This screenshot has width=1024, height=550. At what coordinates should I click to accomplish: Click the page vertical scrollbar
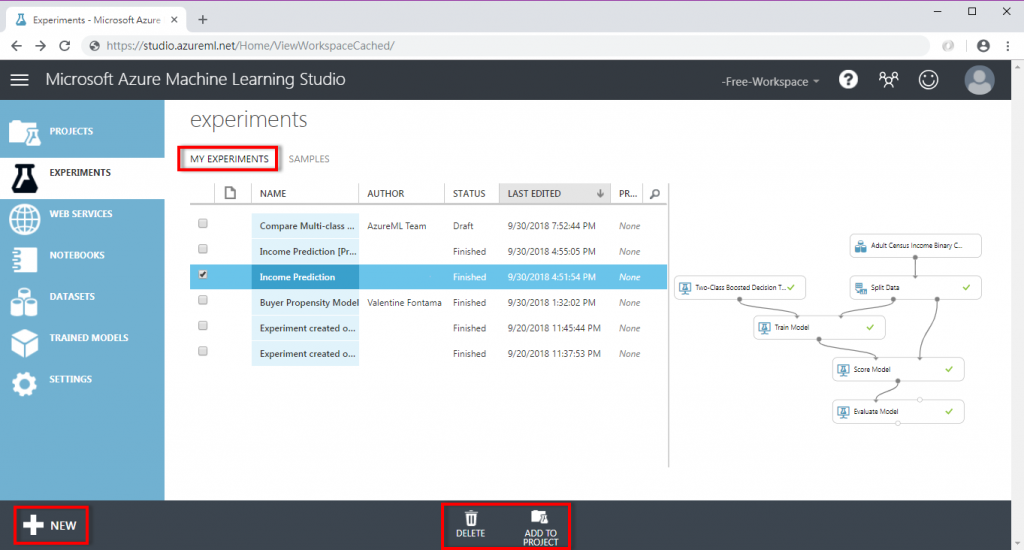click(x=1017, y=304)
